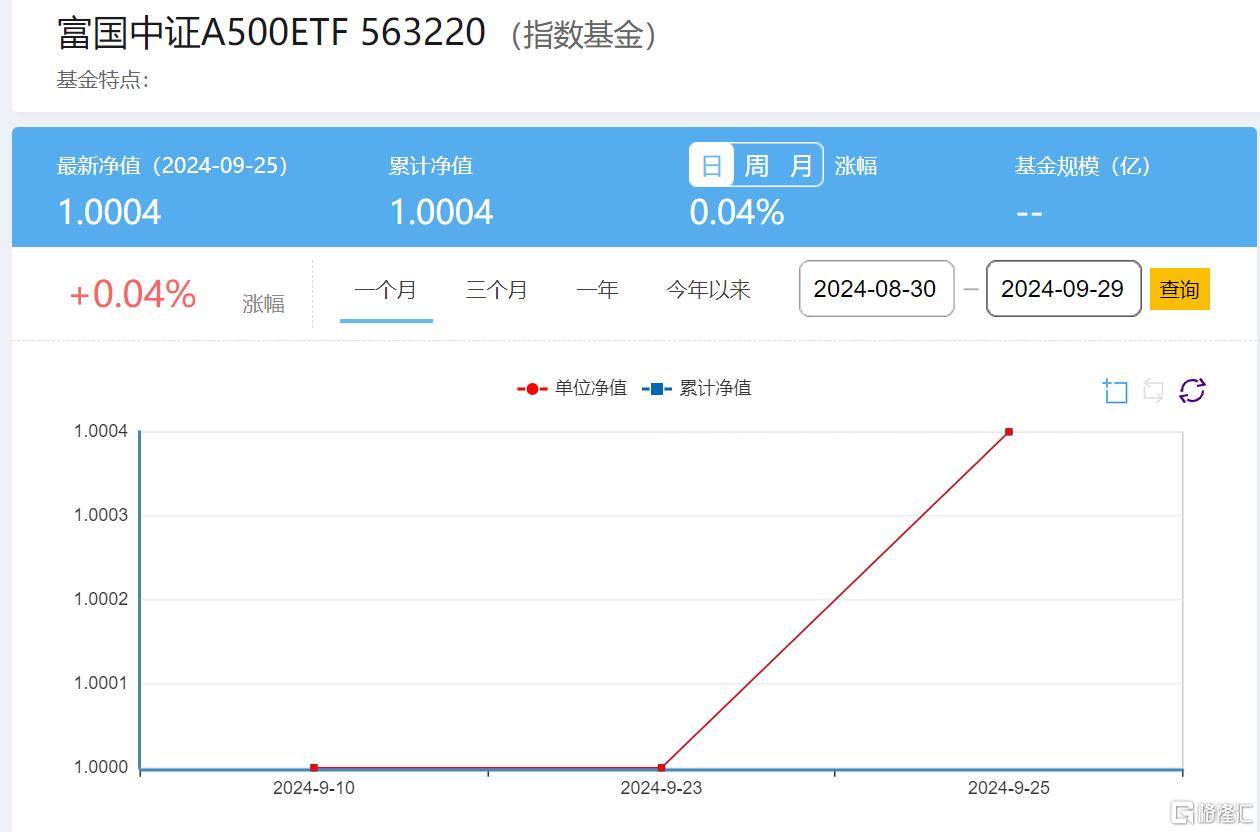Screen dimensions: 1260x832
Task: Select the 月 interval tab
Action: point(800,164)
